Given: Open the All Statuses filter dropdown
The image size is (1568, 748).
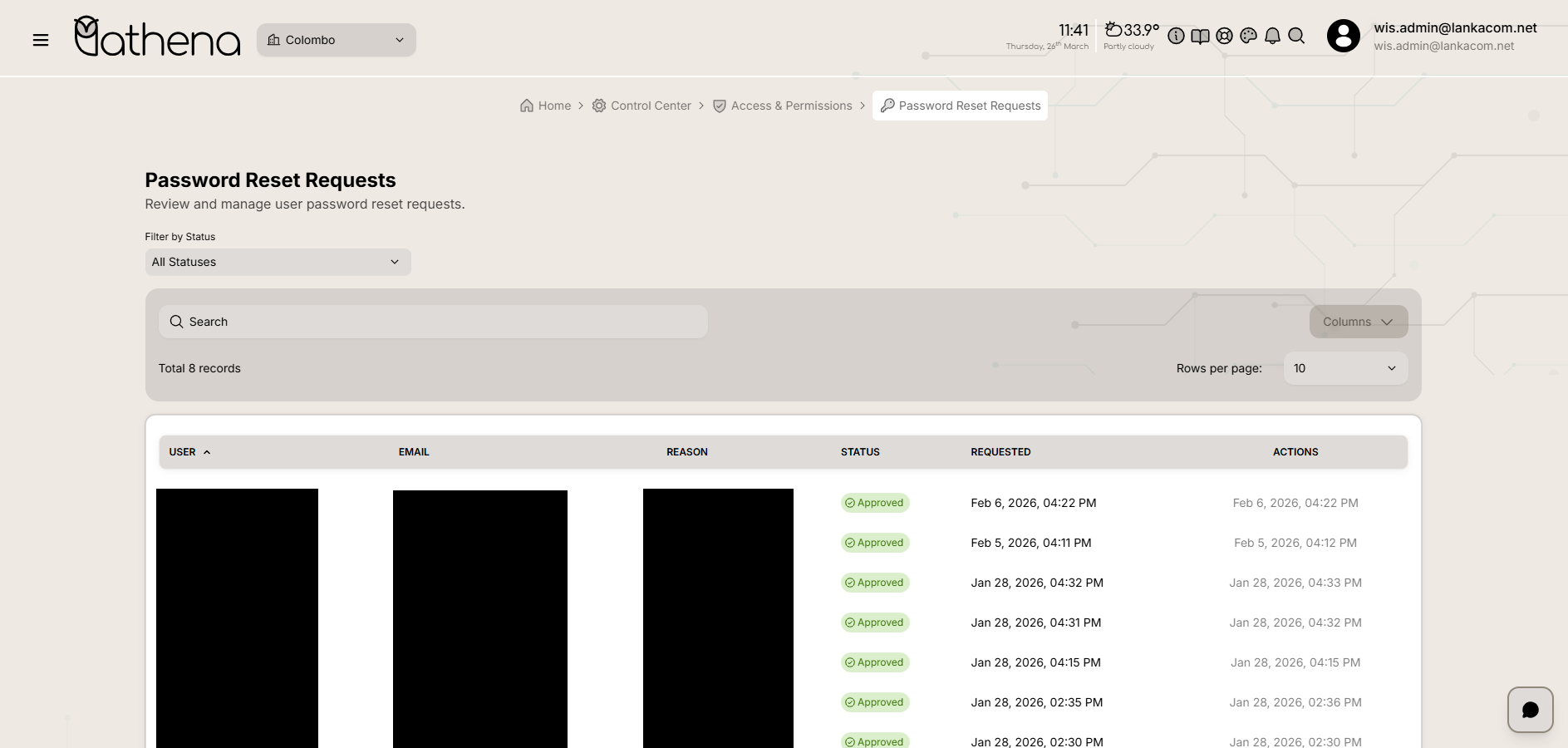Looking at the screenshot, I should pos(278,262).
